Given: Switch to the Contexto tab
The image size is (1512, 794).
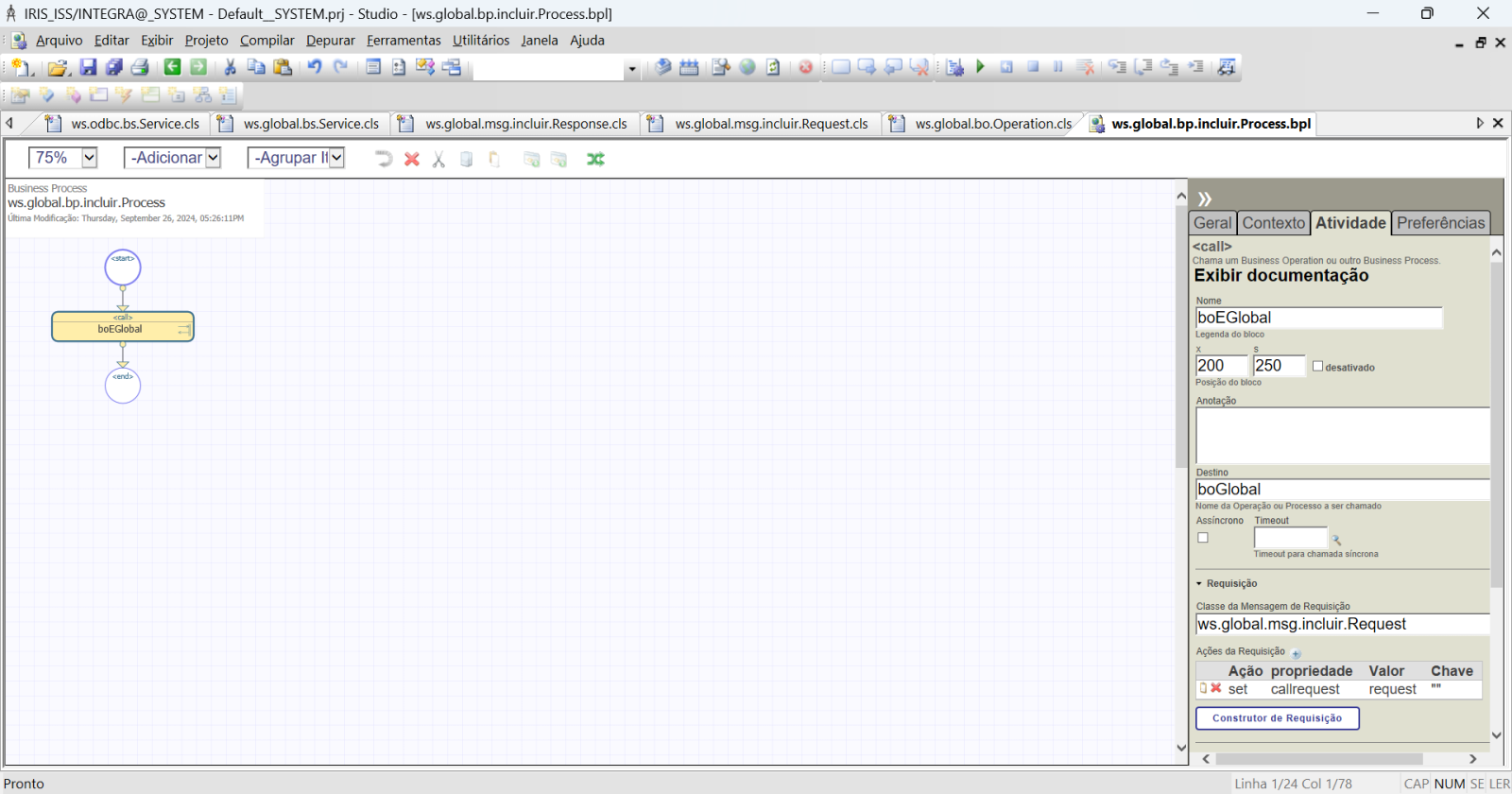Looking at the screenshot, I should (1273, 223).
